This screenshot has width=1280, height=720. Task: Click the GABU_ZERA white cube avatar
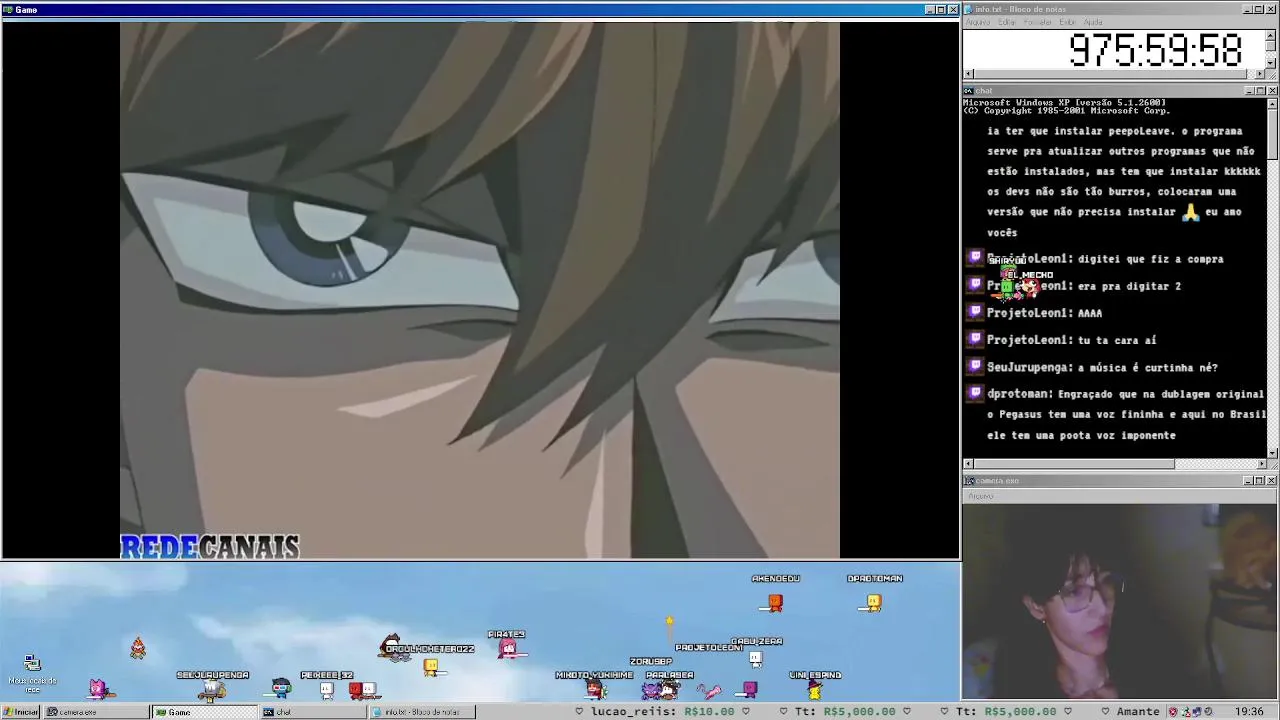pyautogui.click(x=756, y=658)
